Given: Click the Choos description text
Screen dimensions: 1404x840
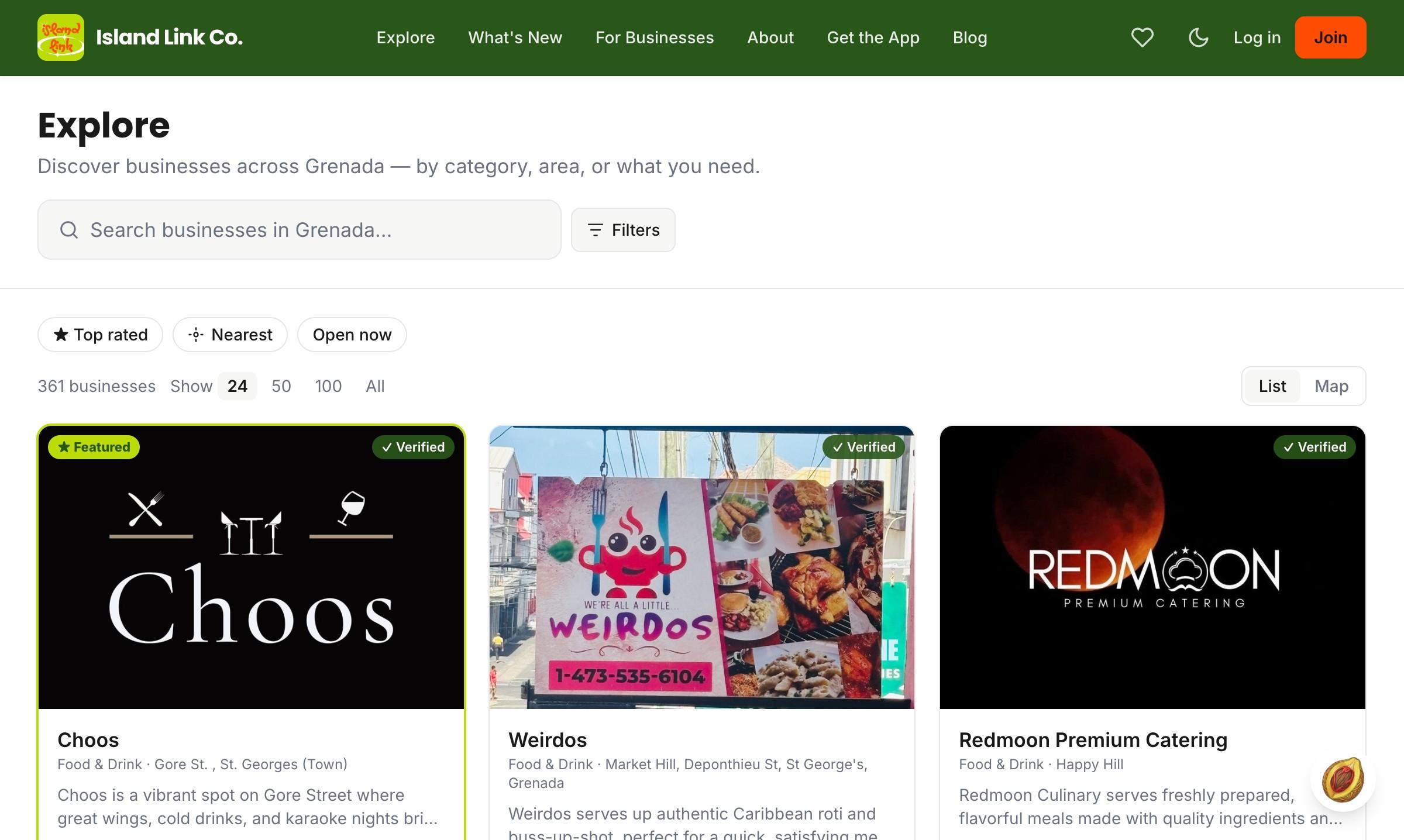Looking at the screenshot, I should coord(247,807).
